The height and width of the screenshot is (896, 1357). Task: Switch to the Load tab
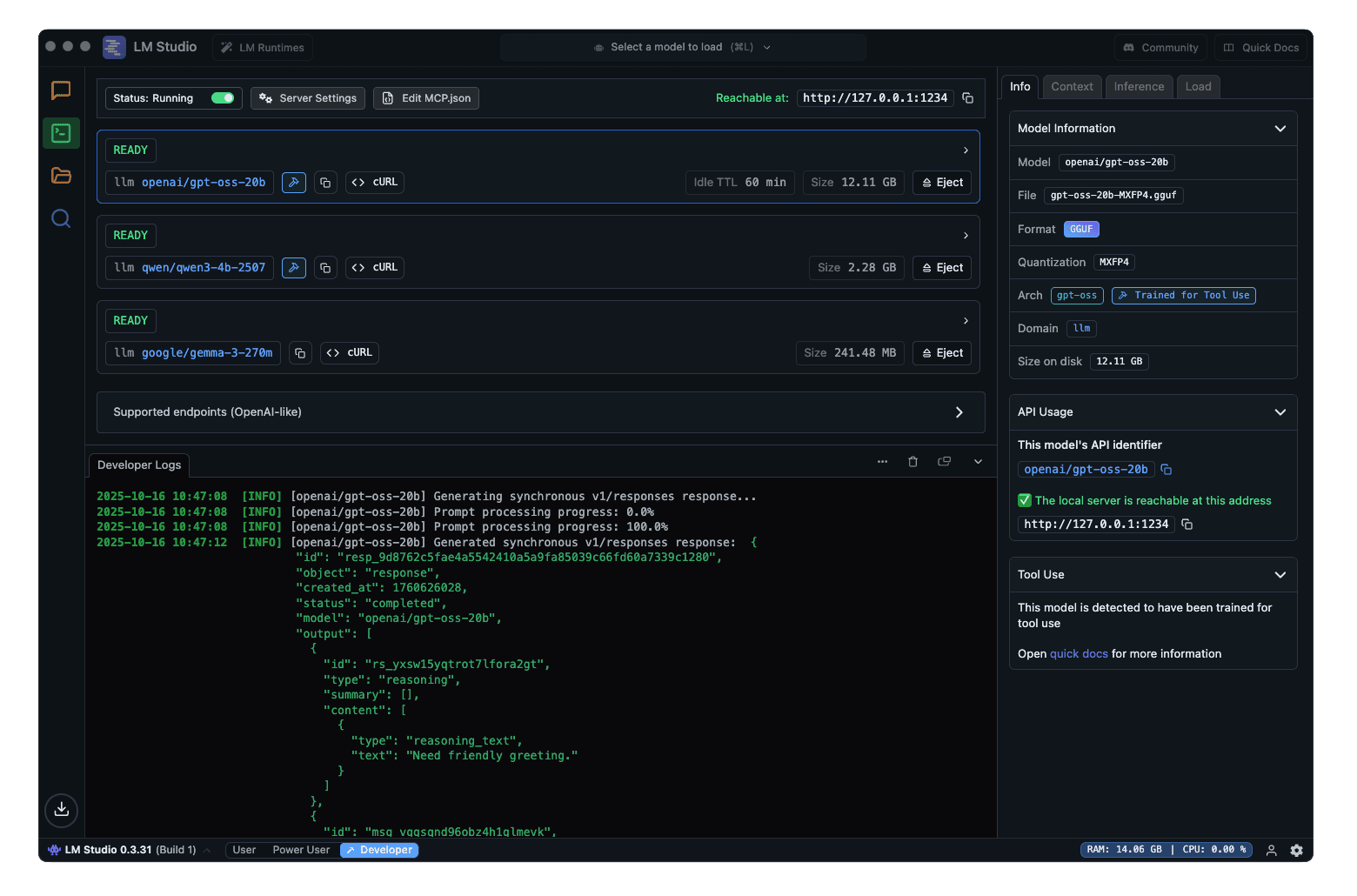1198,87
